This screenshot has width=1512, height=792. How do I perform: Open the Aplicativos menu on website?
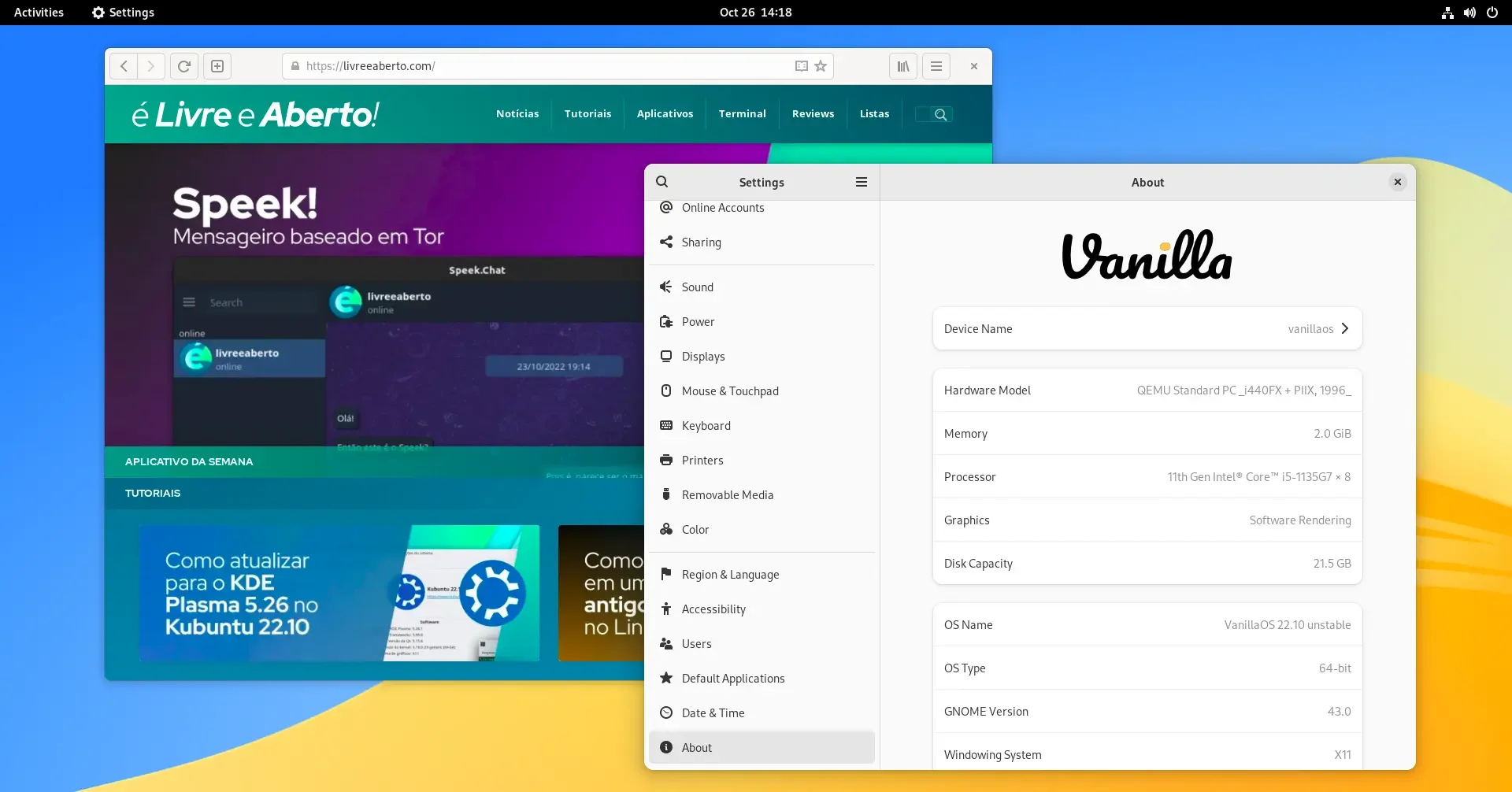click(x=665, y=113)
